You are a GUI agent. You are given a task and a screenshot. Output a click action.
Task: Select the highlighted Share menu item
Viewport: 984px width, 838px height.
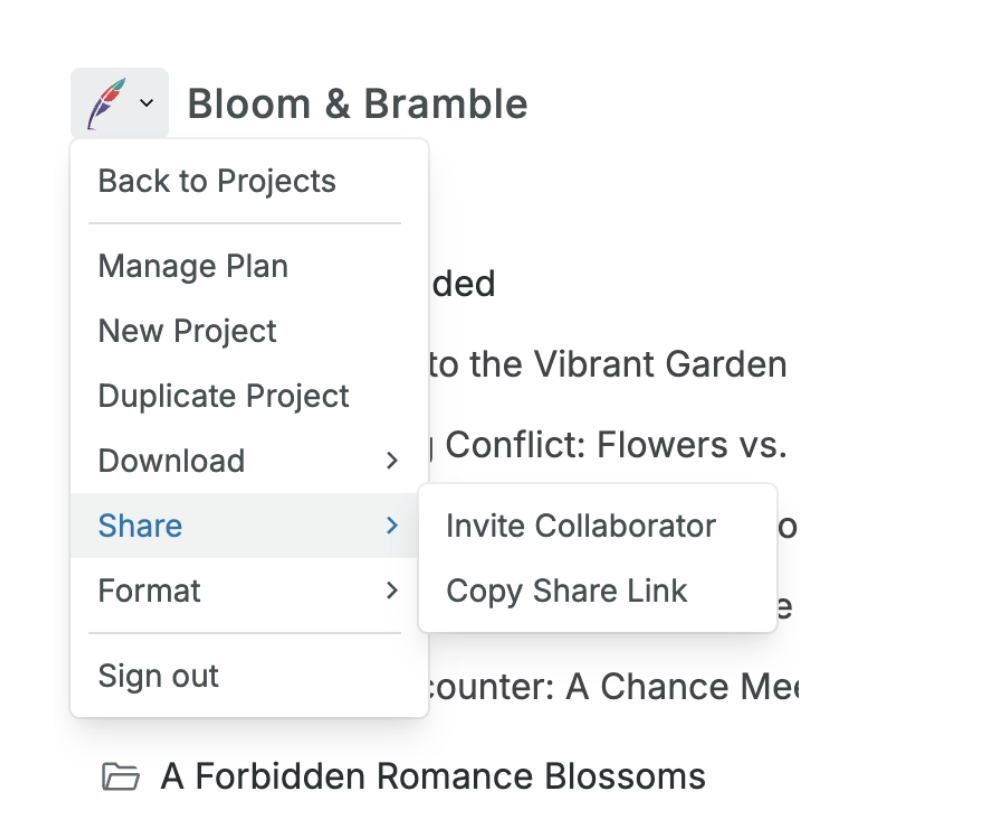(140, 526)
